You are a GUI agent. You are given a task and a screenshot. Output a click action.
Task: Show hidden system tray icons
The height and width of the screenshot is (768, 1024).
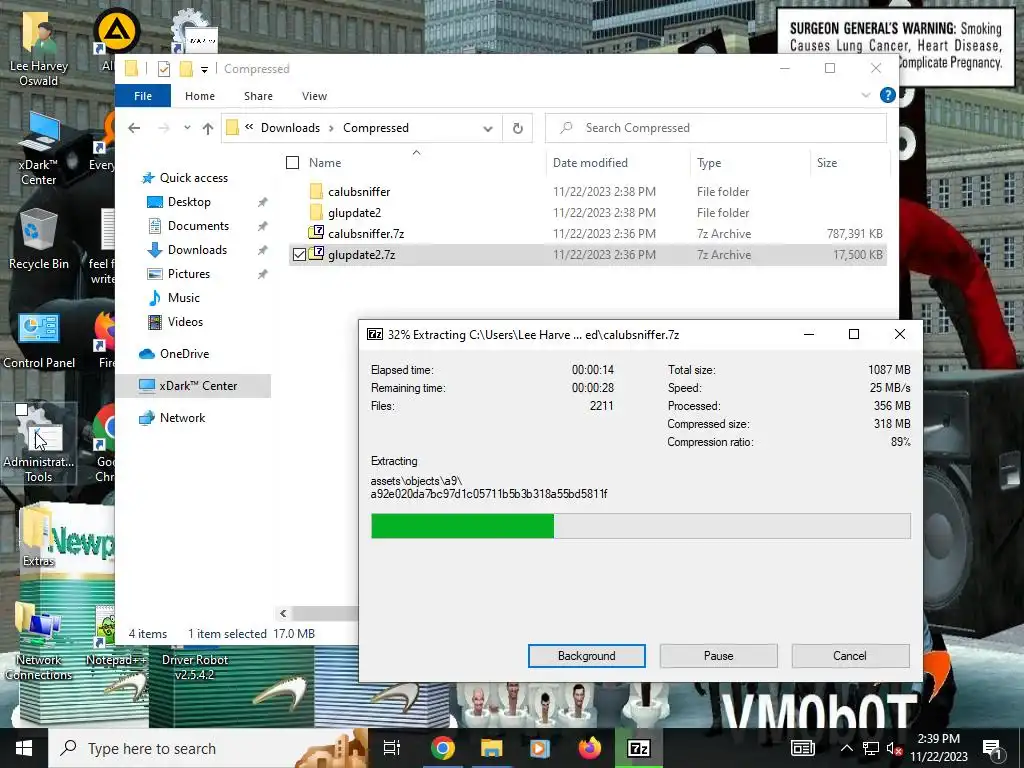coord(846,748)
